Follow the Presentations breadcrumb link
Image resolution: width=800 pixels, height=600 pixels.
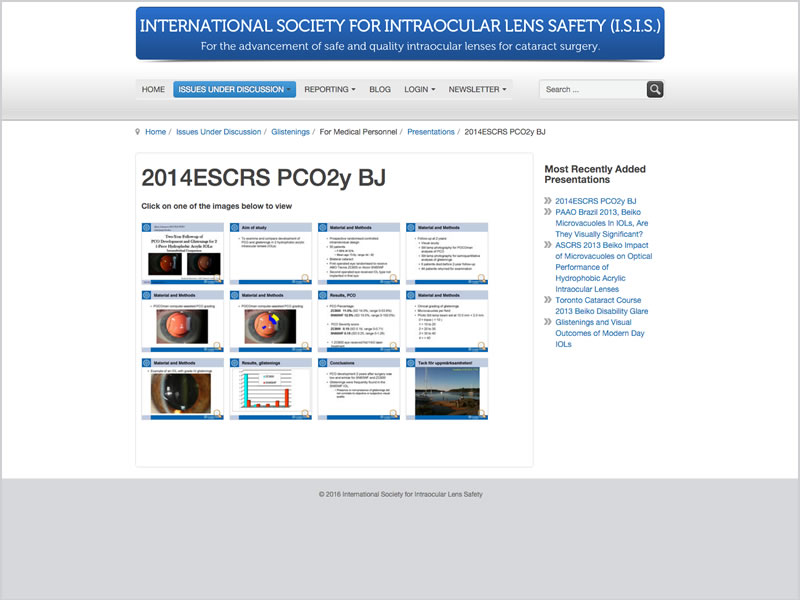431,132
